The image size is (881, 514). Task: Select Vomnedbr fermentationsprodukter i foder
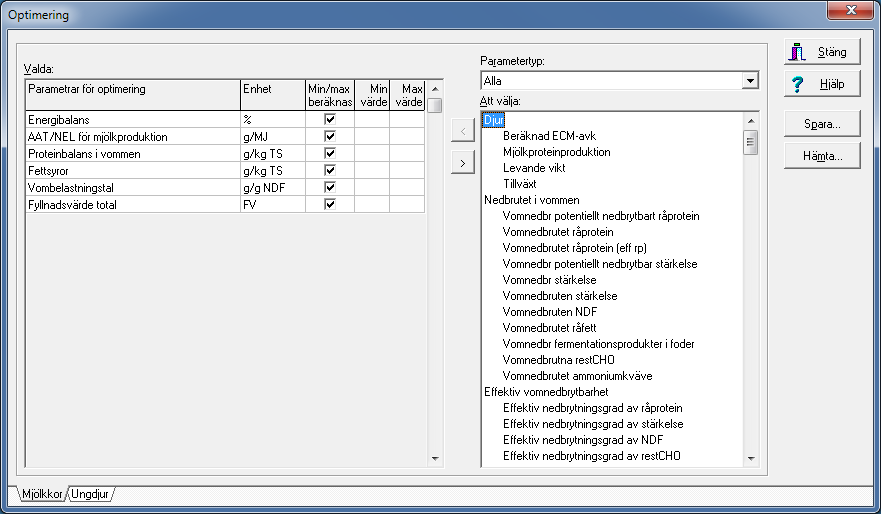598,344
